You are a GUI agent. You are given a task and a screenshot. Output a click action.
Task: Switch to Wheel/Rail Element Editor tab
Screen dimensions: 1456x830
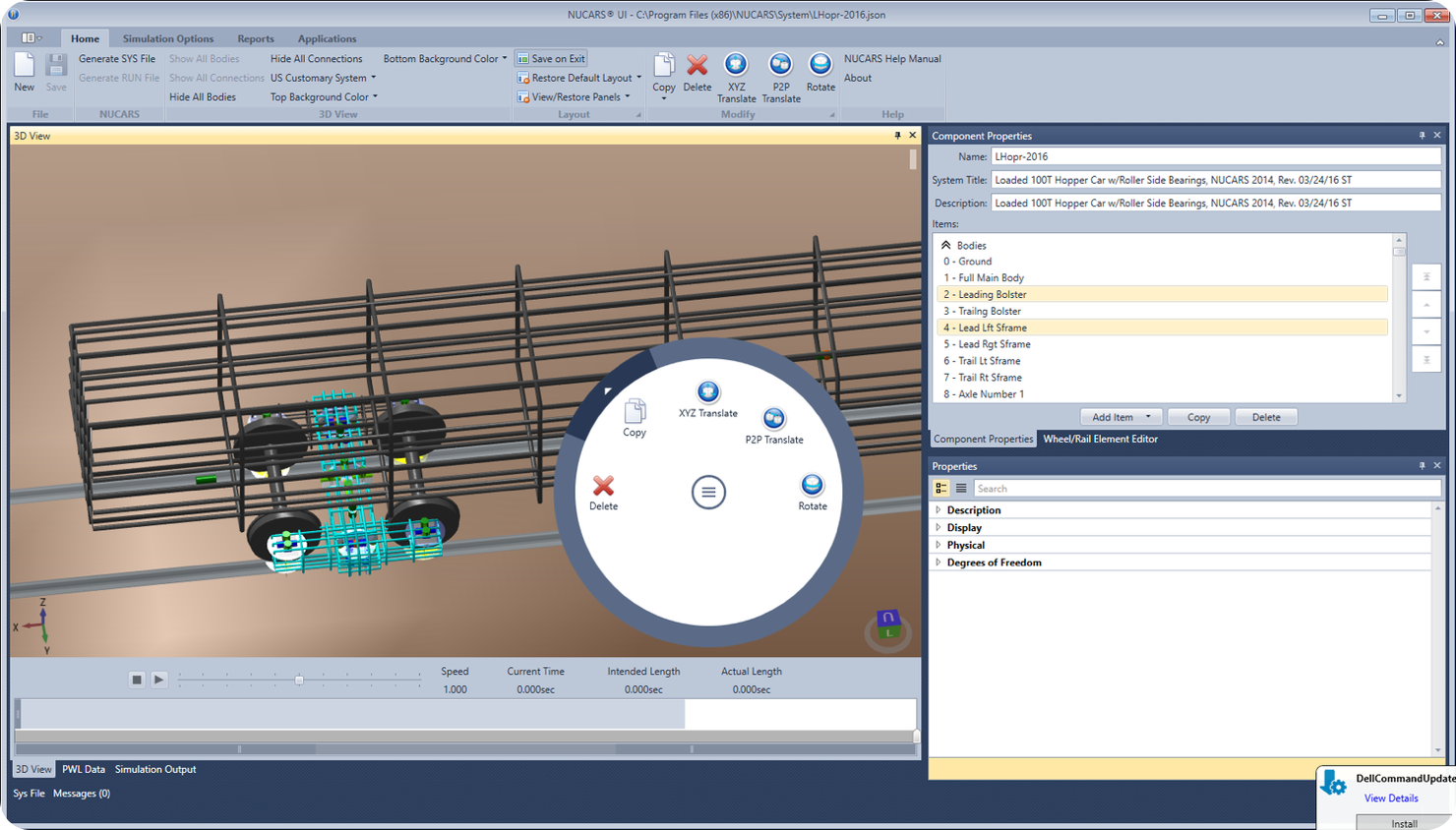[x=1100, y=439]
